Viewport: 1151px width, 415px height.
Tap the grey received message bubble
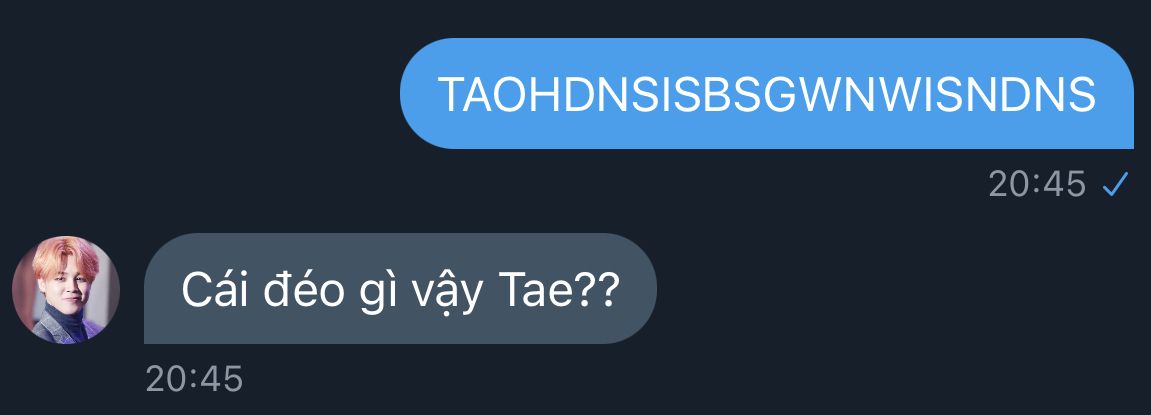click(400, 289)
